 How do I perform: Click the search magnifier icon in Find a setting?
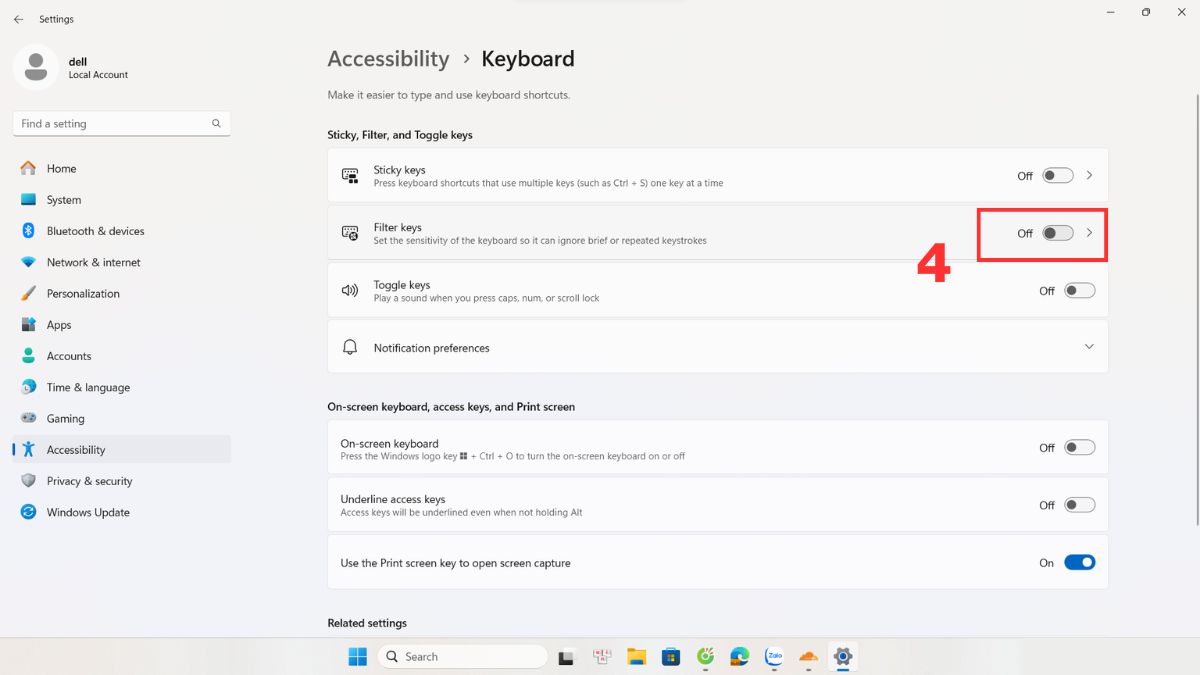pyautogui.click(x=216, y=124)
